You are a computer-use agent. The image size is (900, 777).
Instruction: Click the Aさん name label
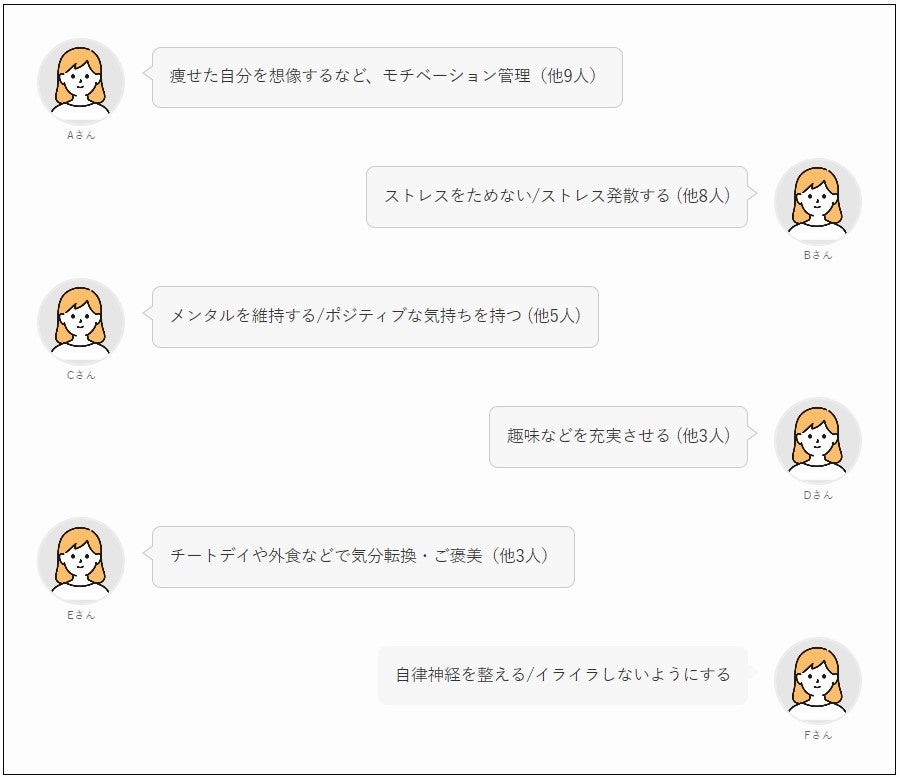[81, 135]
